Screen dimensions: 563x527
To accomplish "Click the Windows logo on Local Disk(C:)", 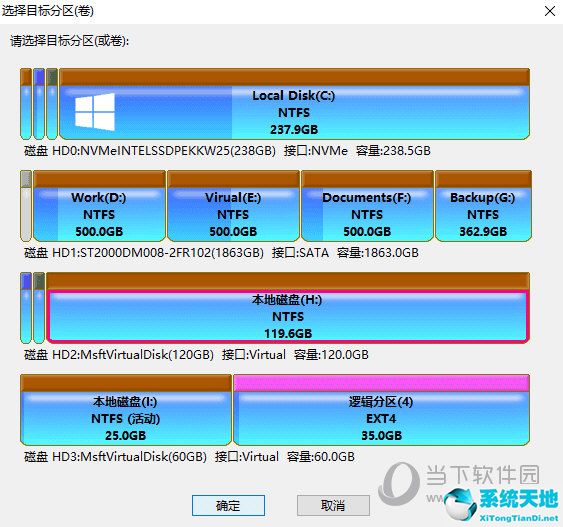I will coord(95,112).
